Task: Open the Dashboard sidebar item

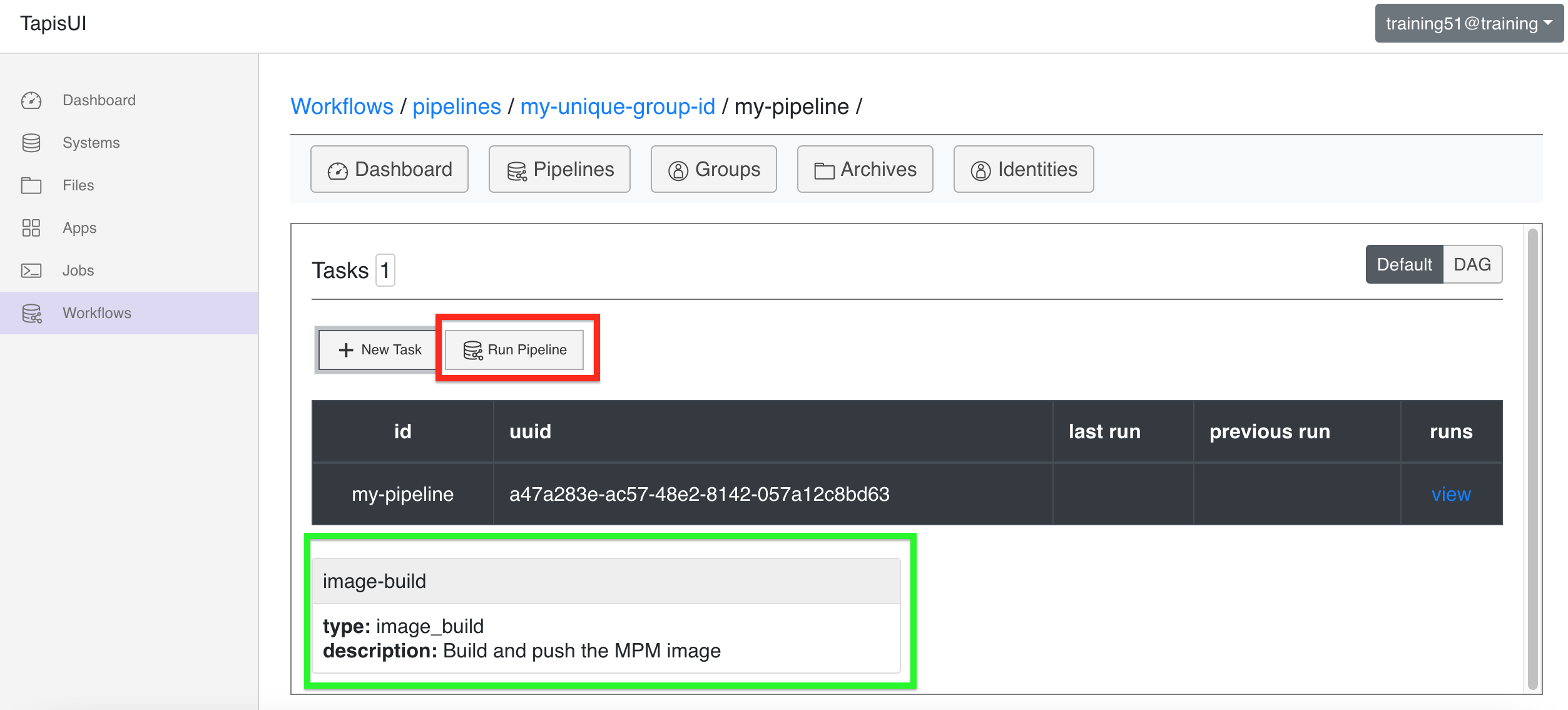Action: pos(129,100)
